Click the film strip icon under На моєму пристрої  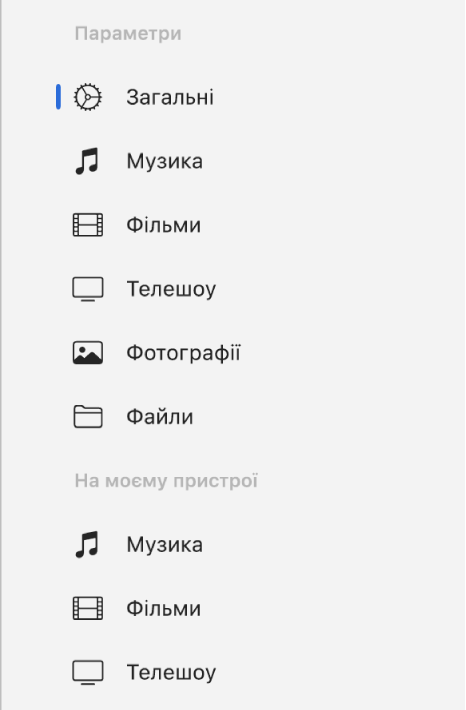(x=88, y=608)
